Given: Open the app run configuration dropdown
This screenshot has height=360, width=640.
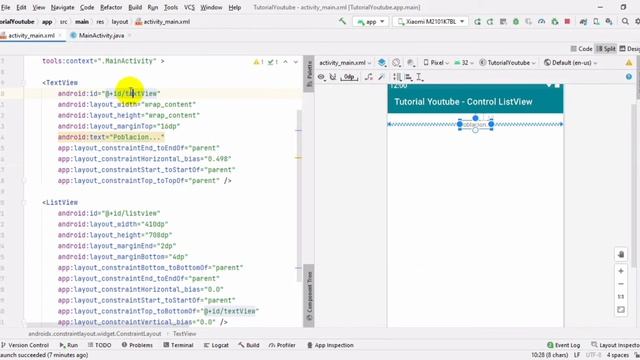Looking at the screenshot, I should [x=370, y=22].
